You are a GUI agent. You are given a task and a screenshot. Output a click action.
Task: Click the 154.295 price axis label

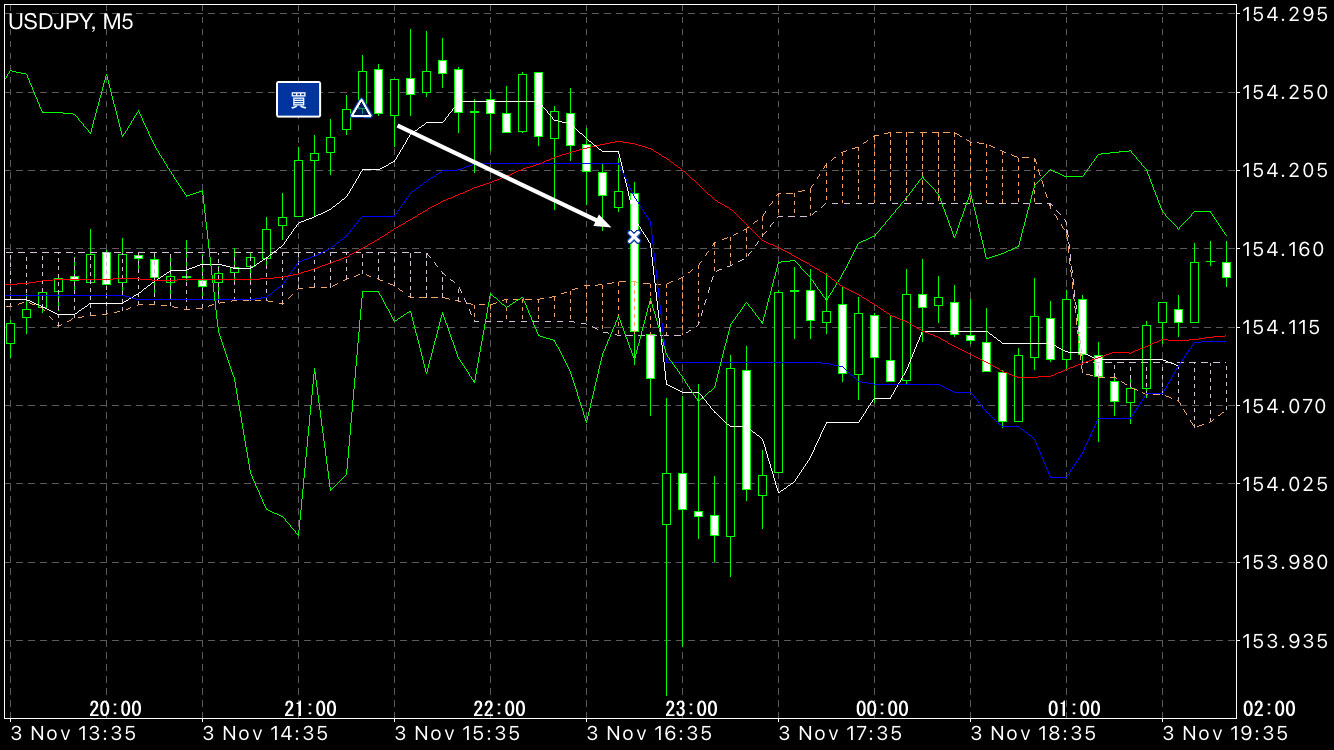pos(1282,14)
